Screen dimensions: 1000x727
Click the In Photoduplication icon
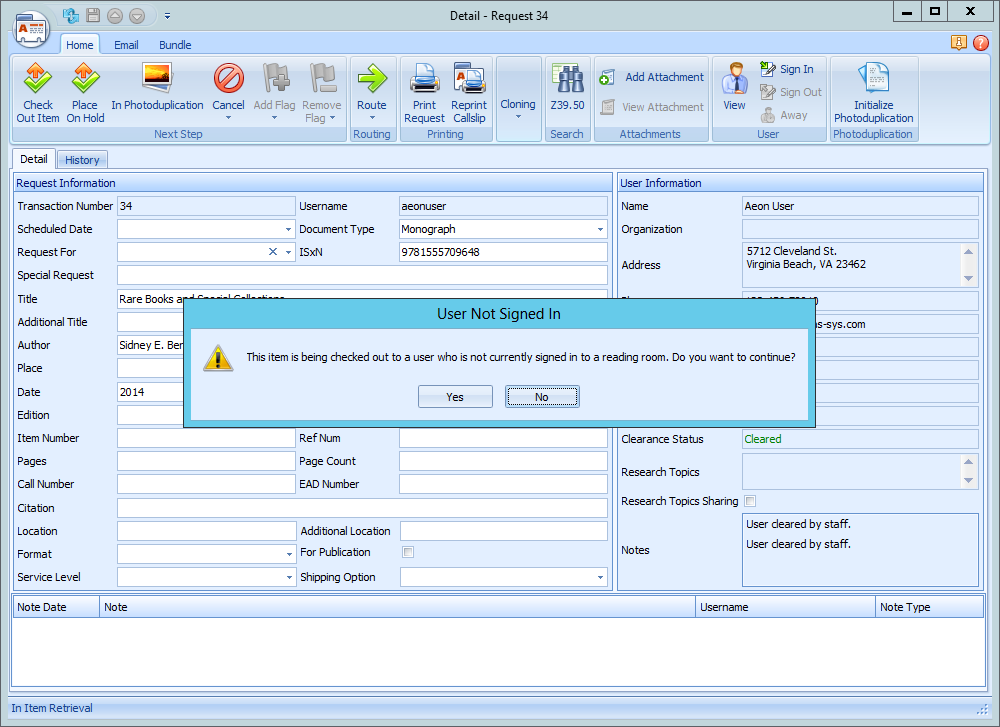coord(157,78)
